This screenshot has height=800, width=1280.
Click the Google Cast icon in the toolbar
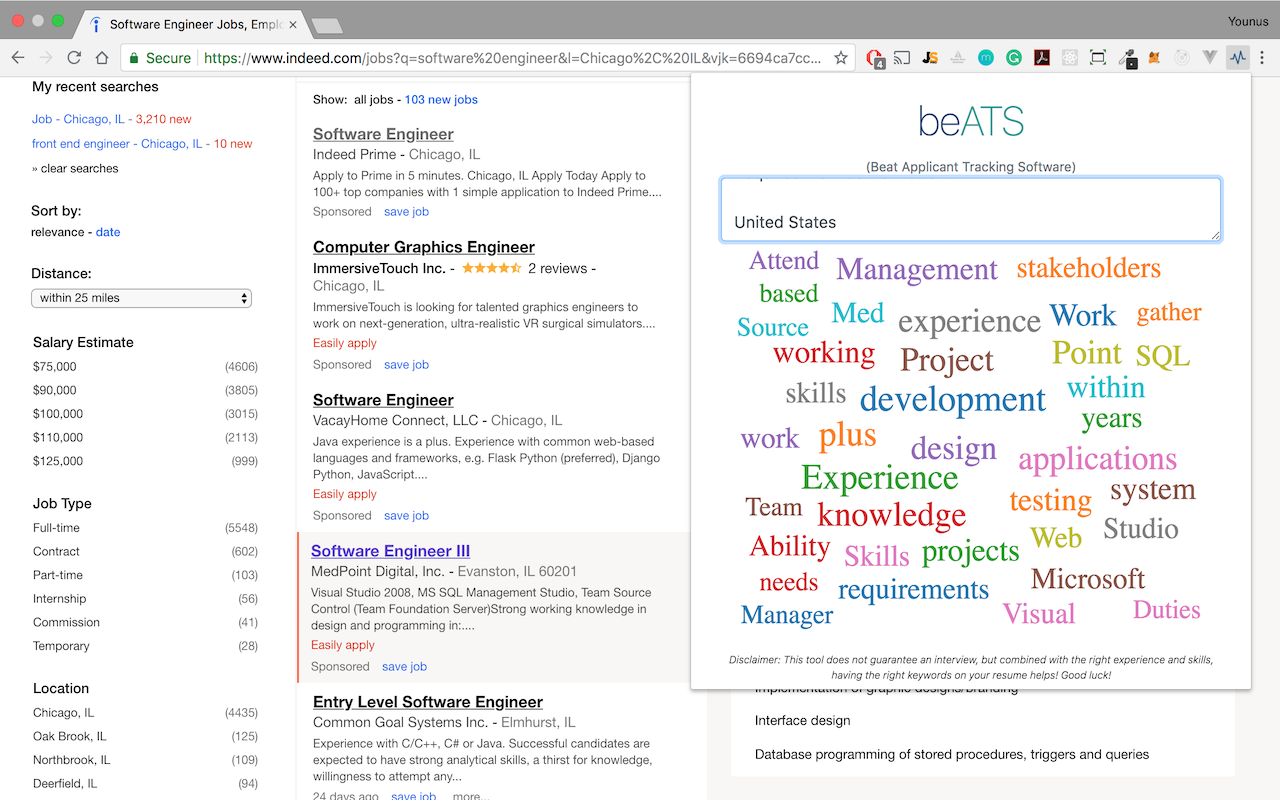[x=902, y=58]
